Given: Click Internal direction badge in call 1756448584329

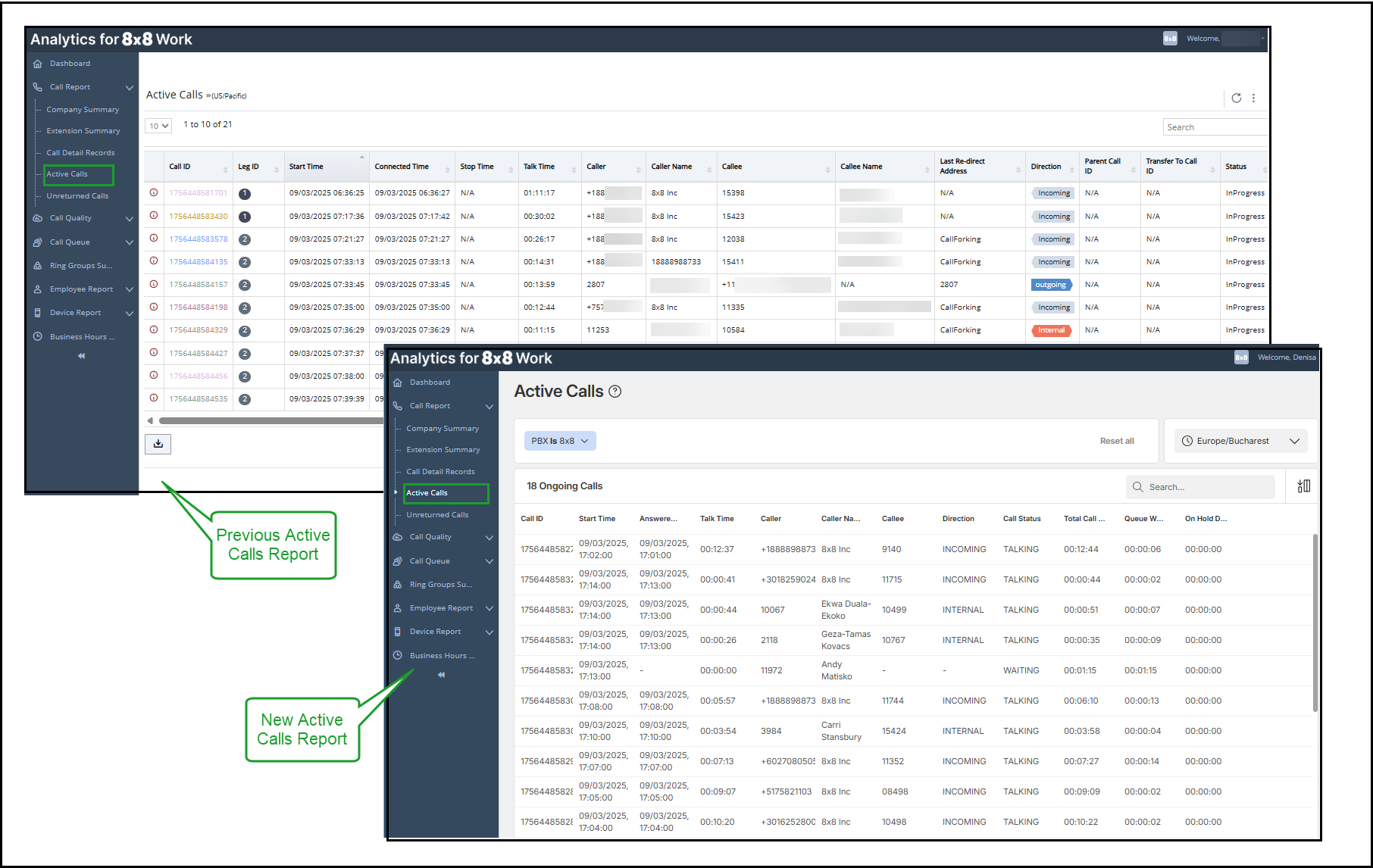Looking at the screenshot, I should (1051, 330).
